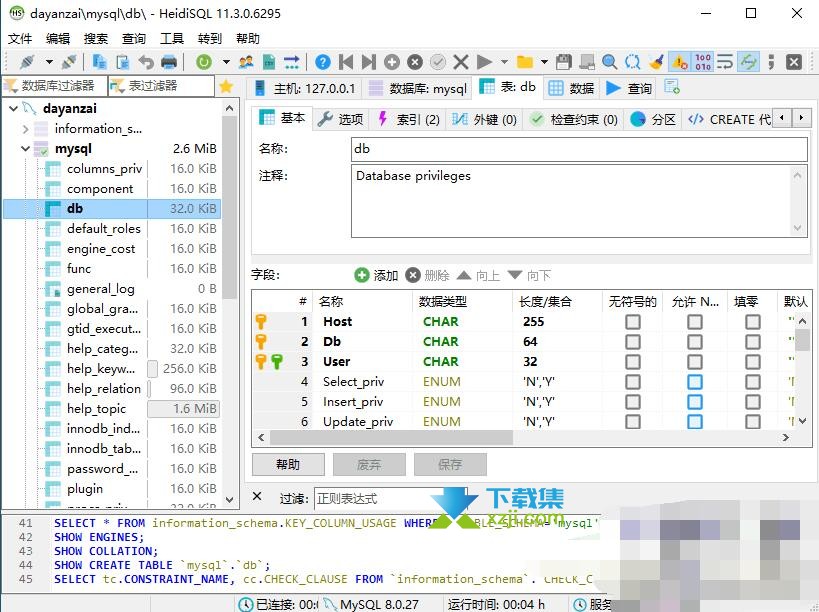Image resolution: width=819 pixels, height=612 pixels.
Task: Click the 添加 add field button
Action: pos(376,275)
